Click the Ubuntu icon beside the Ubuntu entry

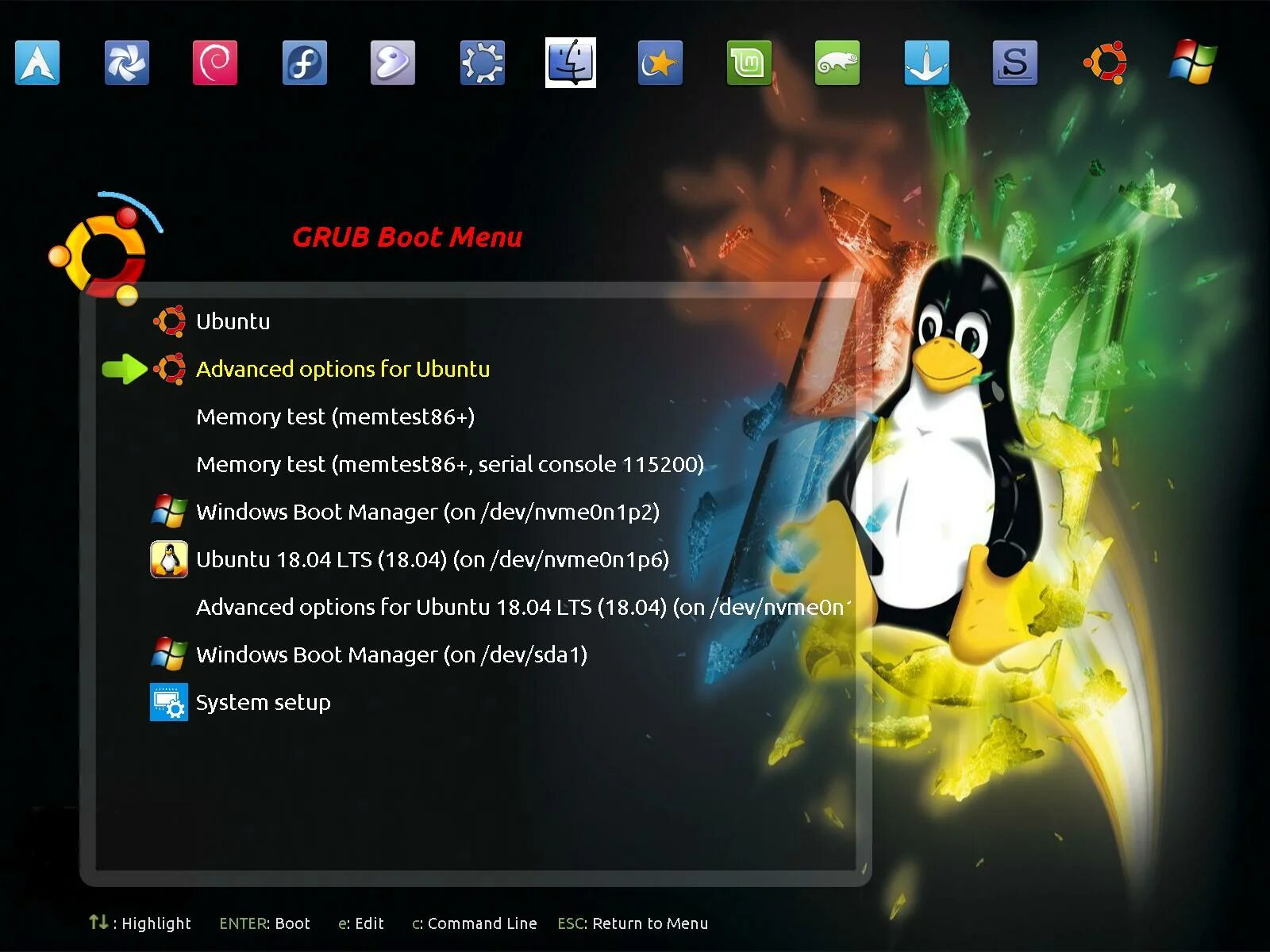[169, 321]
